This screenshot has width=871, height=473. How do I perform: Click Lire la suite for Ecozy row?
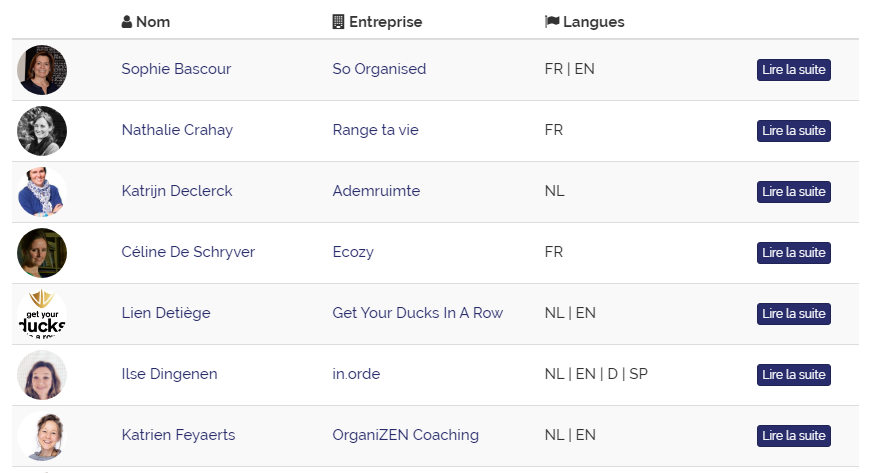tap(793, 253)
